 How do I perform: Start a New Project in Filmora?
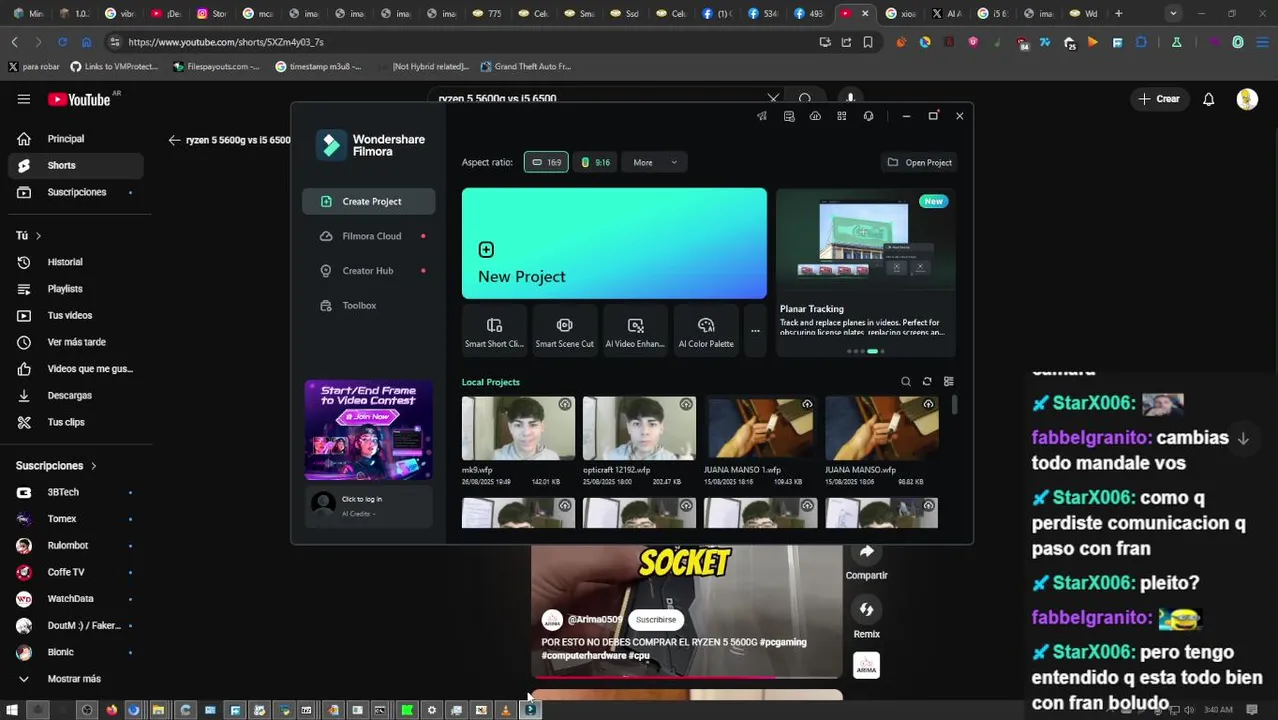[614, 243]
